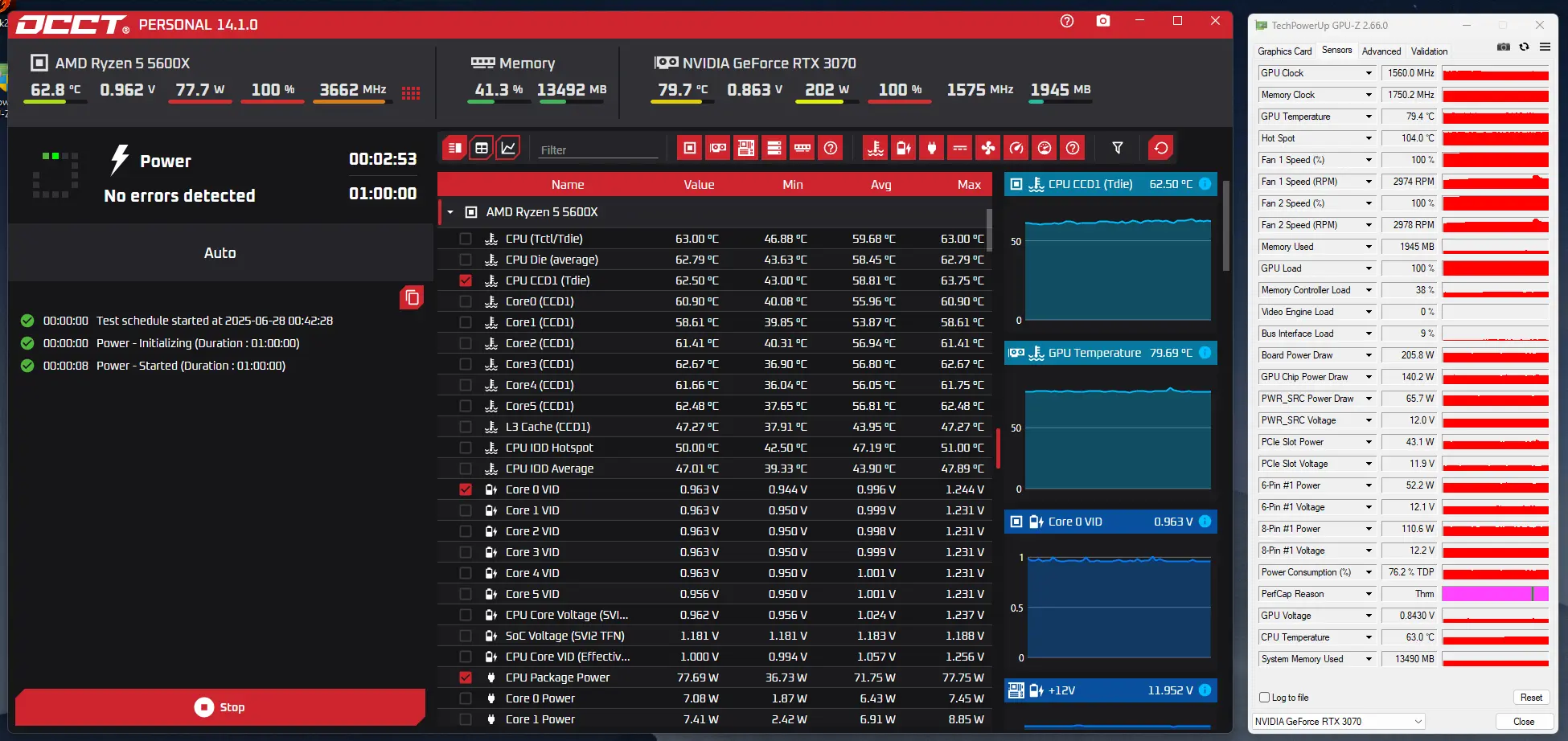Reset min/max values with the refresh icon

click(x=1160, y=148)
